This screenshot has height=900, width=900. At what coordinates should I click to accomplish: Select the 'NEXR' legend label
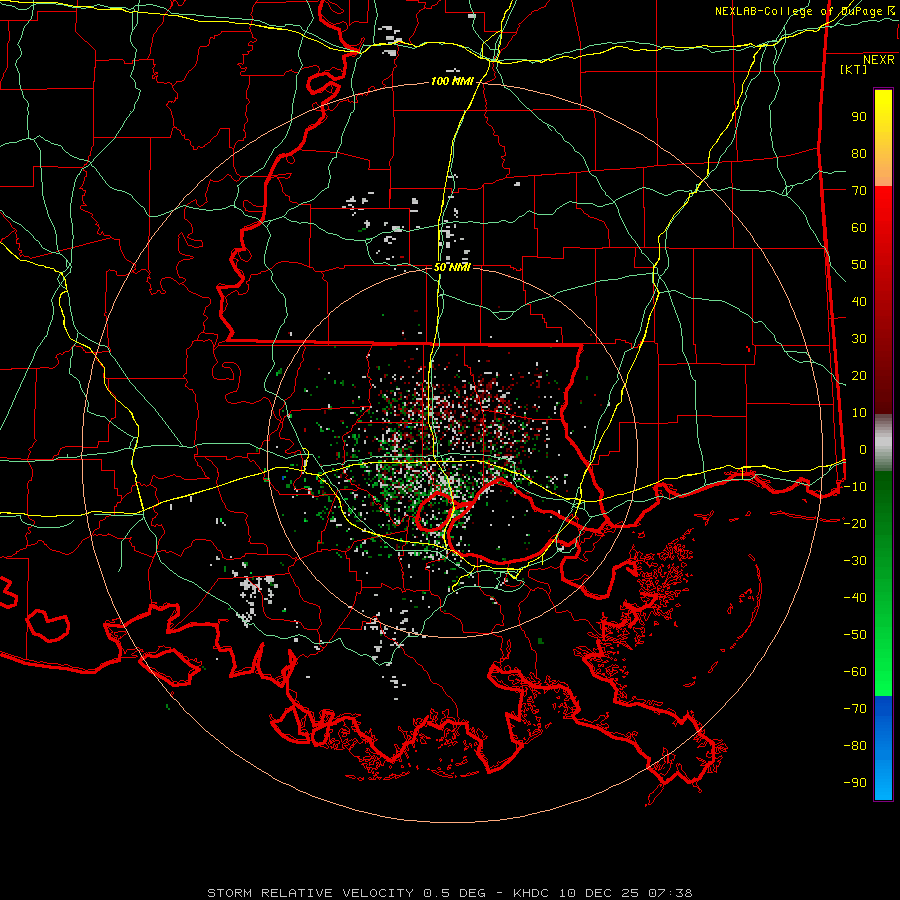point(878,60)
